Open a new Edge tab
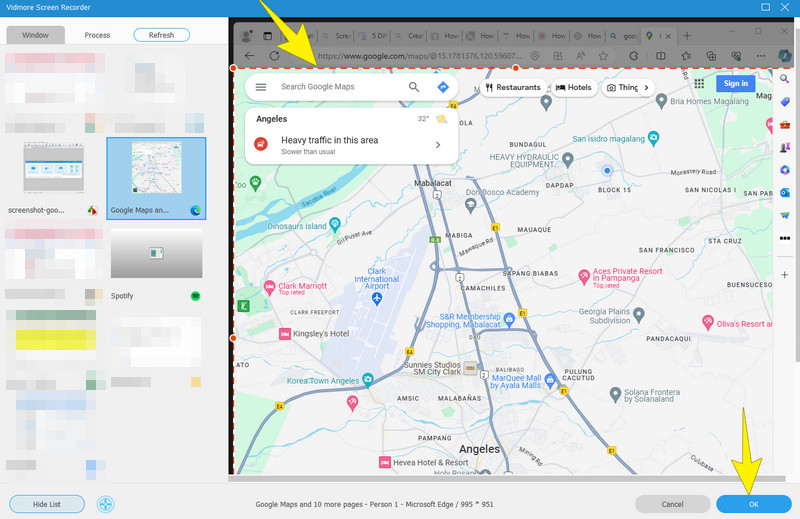 click(x=687, y=36)
